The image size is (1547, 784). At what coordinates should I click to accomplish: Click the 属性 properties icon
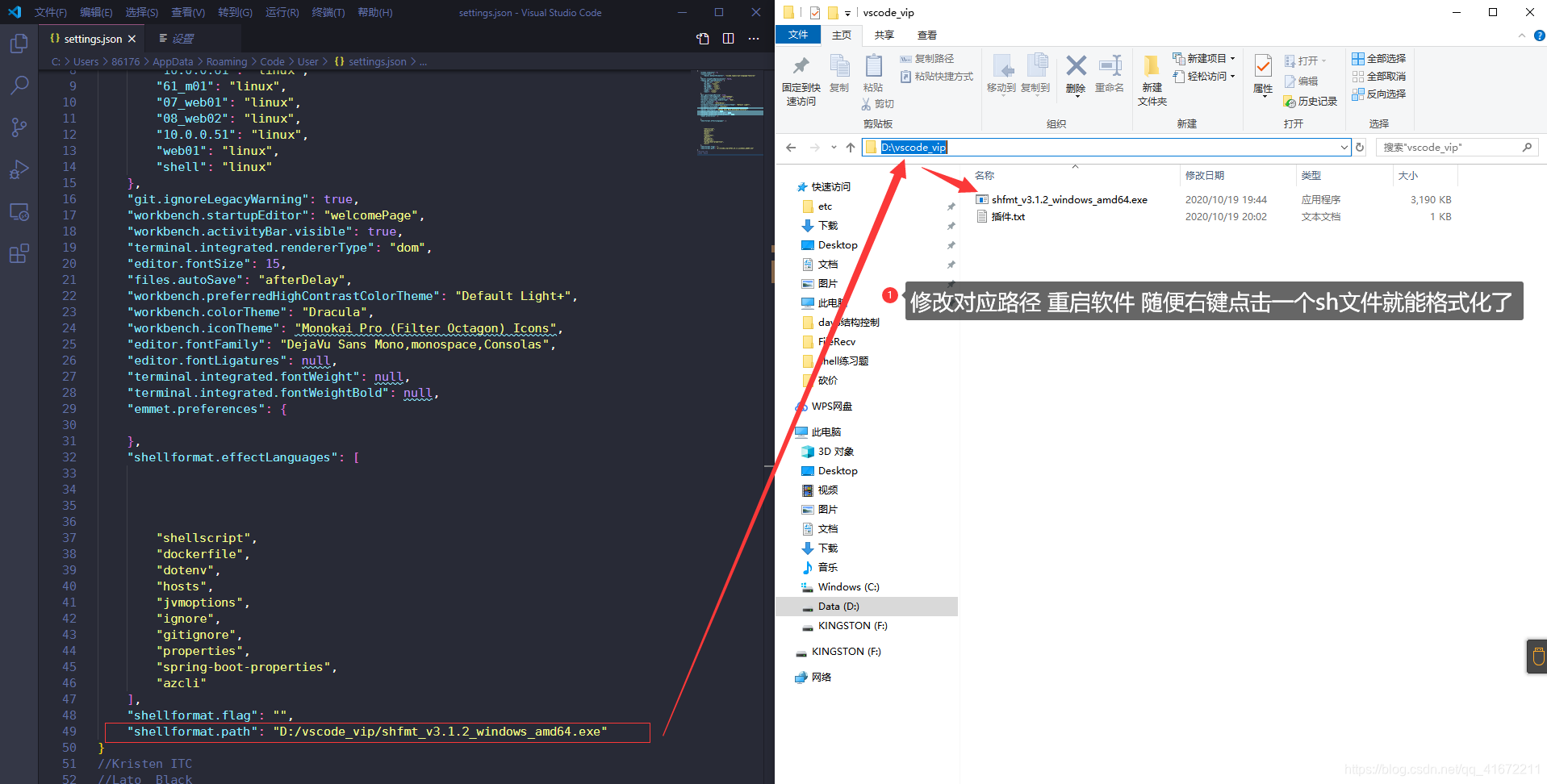click(x=1263, y=66)
